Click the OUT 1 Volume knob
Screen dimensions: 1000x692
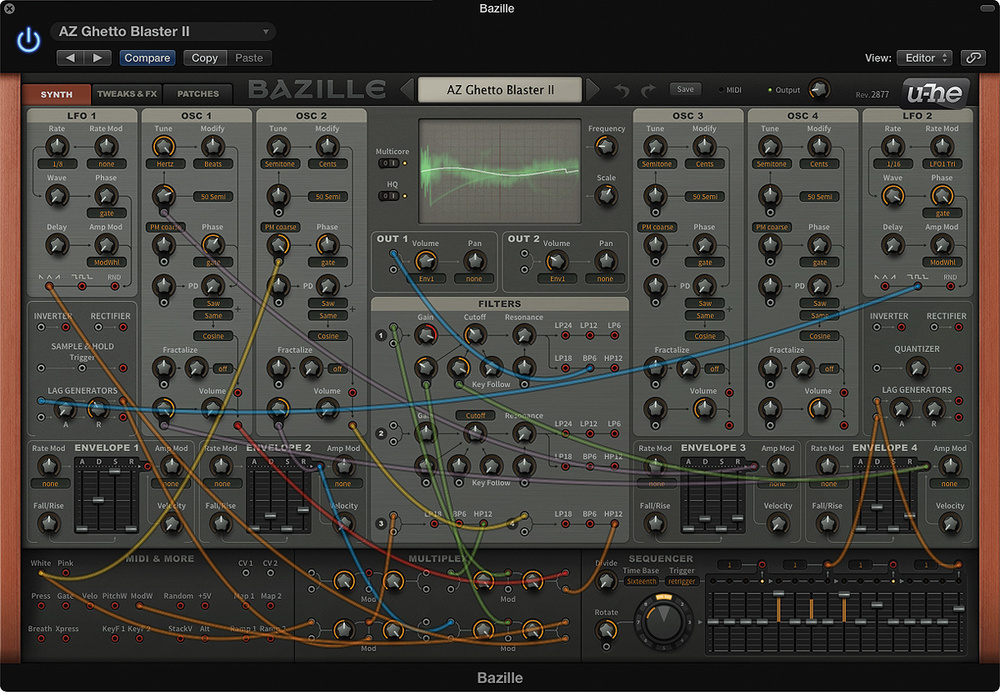coord(425,261)
